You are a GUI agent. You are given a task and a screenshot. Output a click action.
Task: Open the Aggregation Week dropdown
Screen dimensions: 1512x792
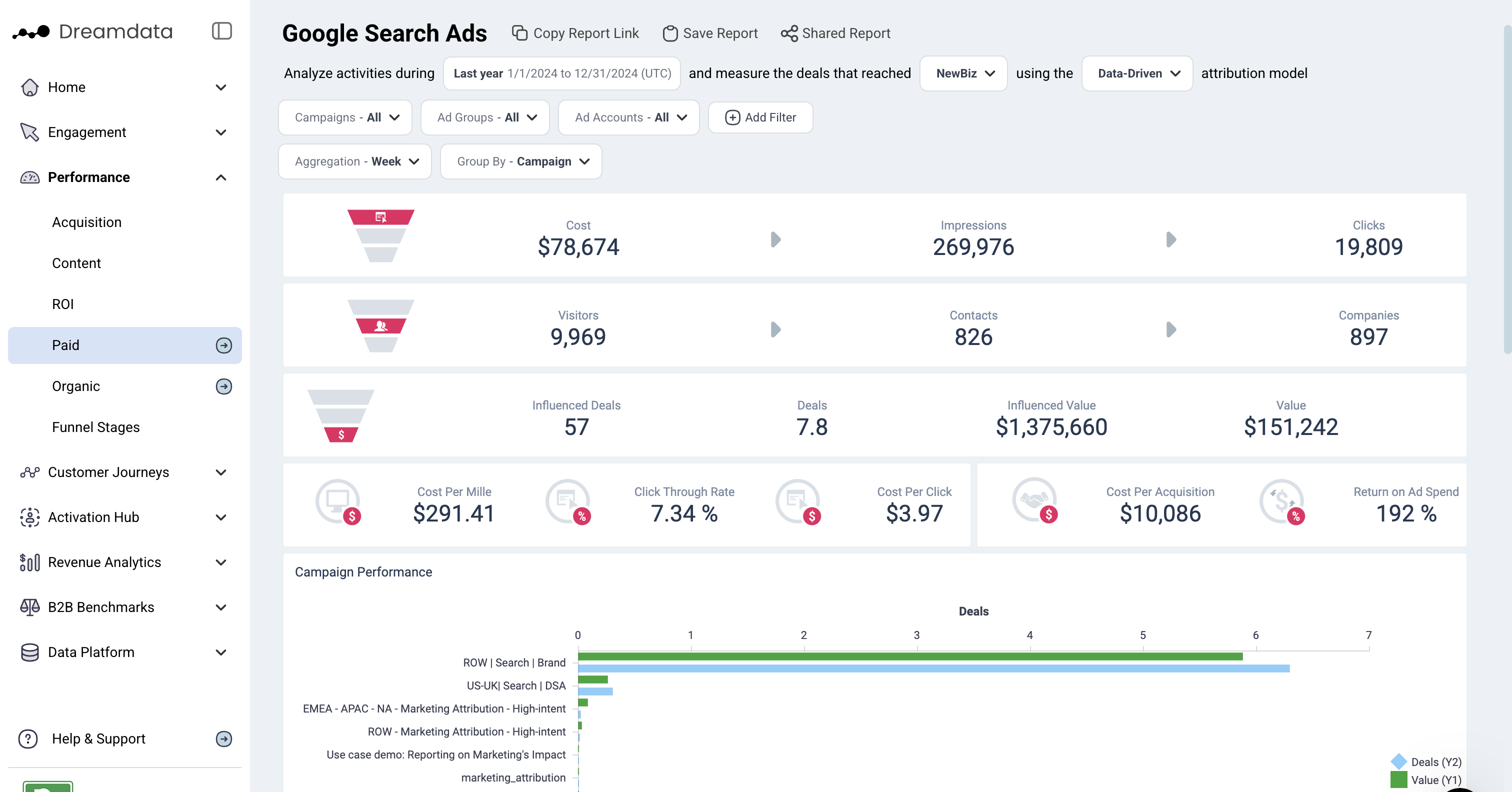[355, 161]
